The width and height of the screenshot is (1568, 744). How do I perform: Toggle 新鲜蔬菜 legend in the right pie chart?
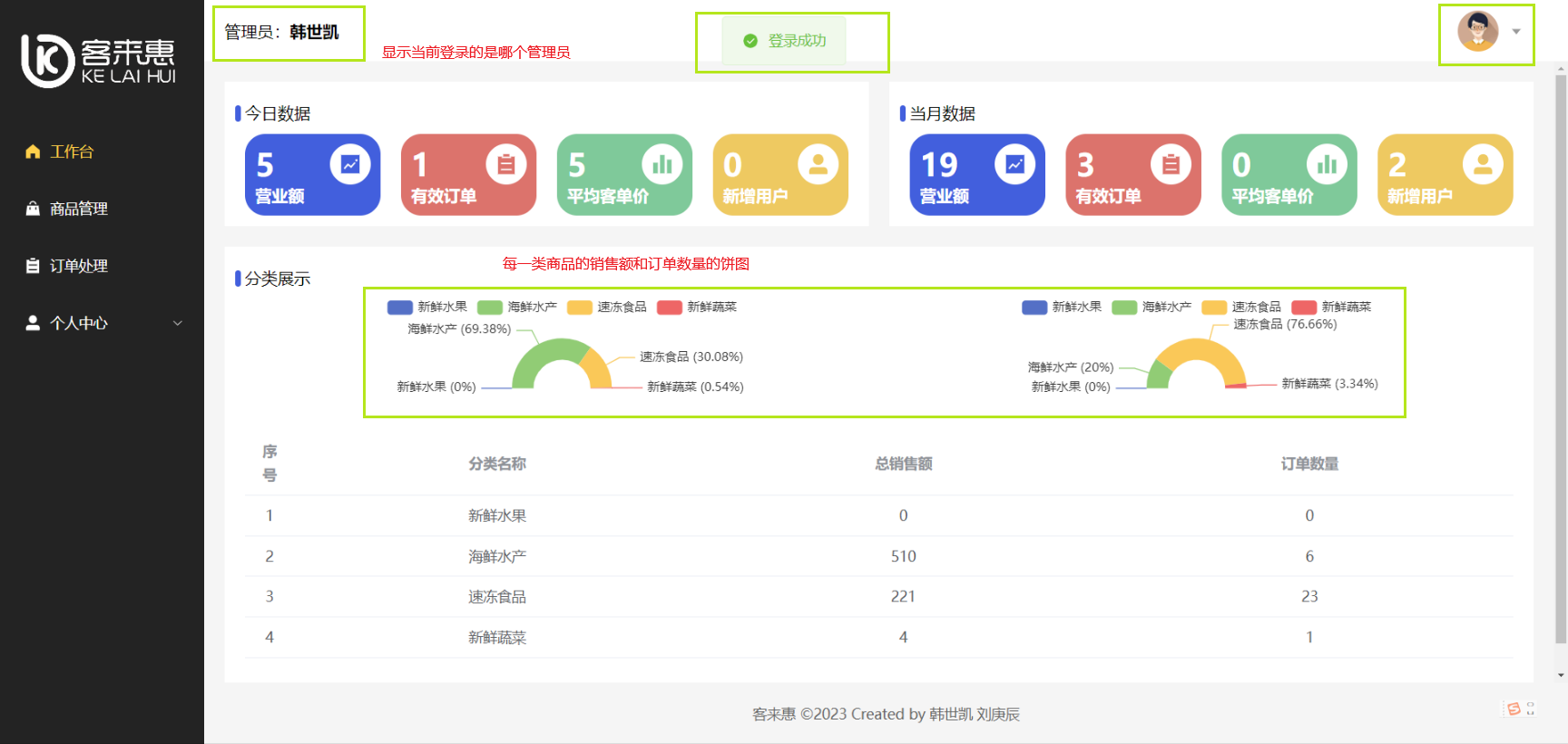(1331, 307)
